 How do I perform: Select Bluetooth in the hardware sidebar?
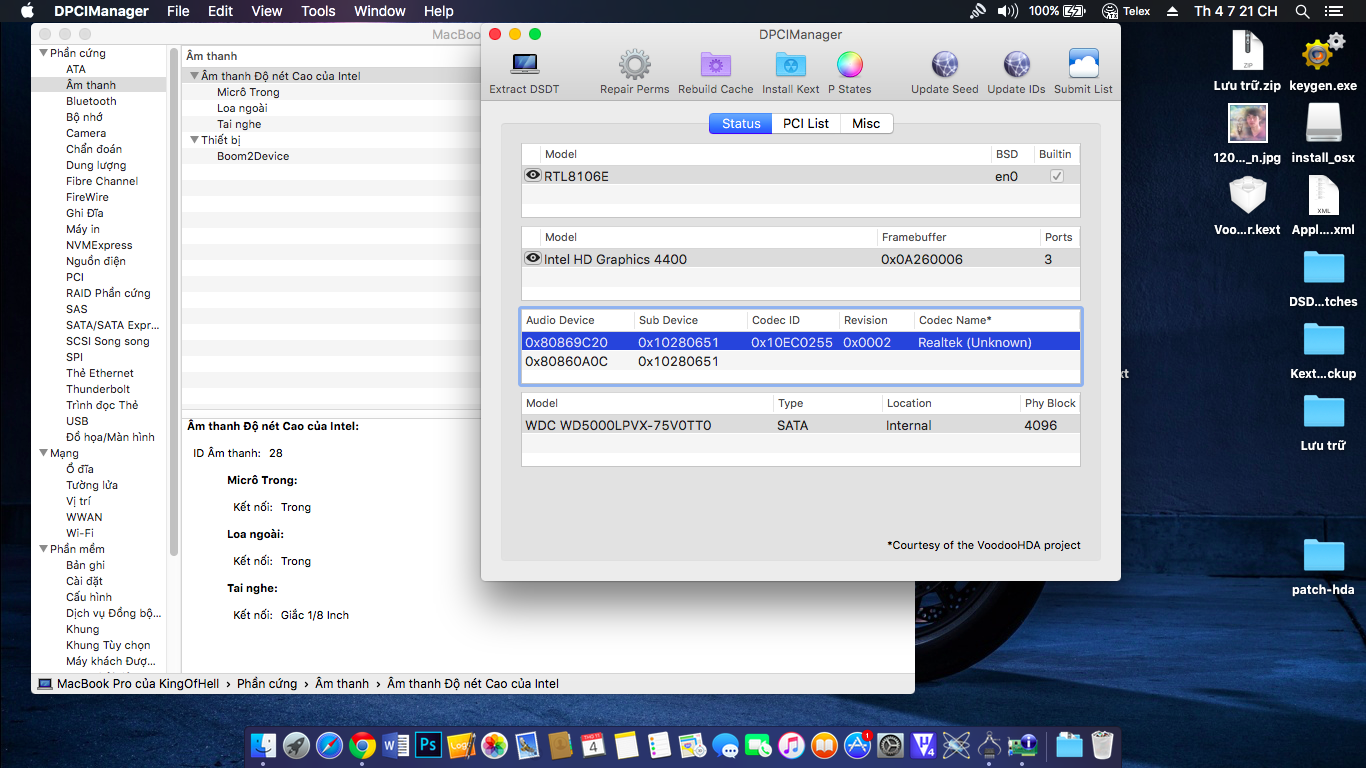(91, 101)
